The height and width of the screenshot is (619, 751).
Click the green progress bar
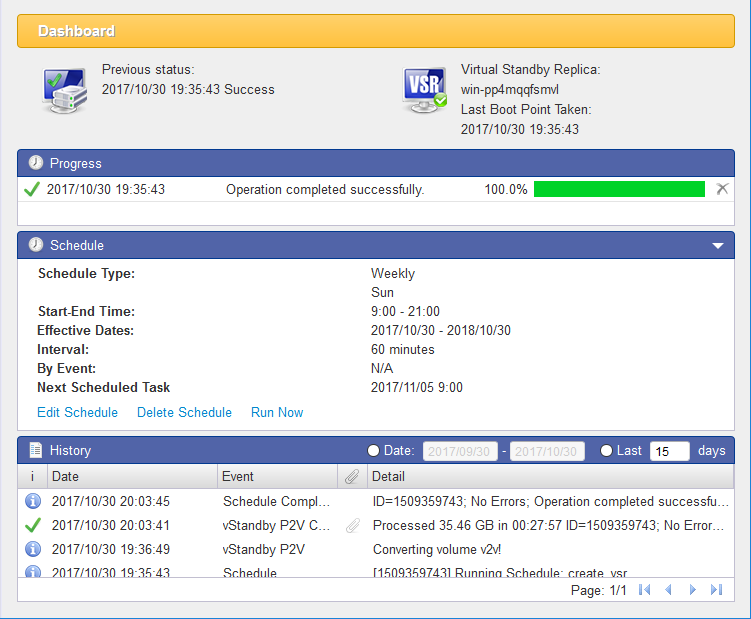(619, 189)
